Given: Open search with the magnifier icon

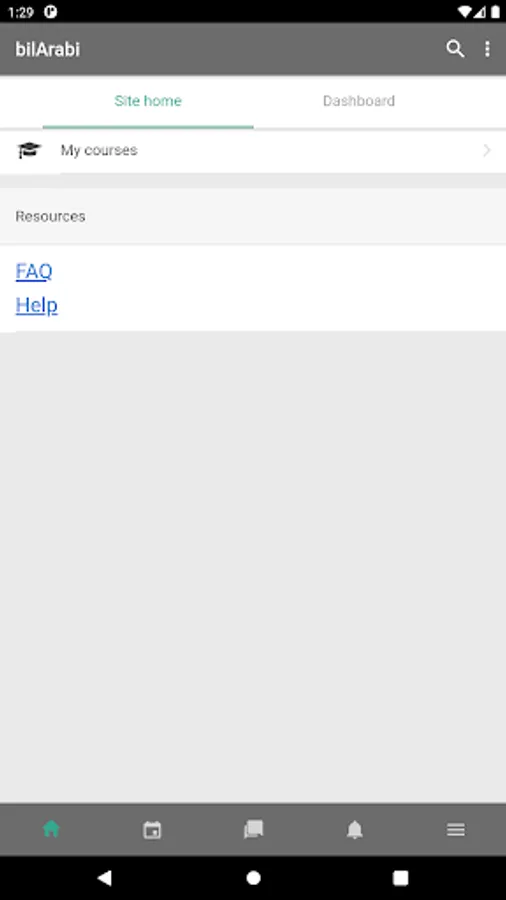Looking at the screenshot, I should tap(455, 49).
